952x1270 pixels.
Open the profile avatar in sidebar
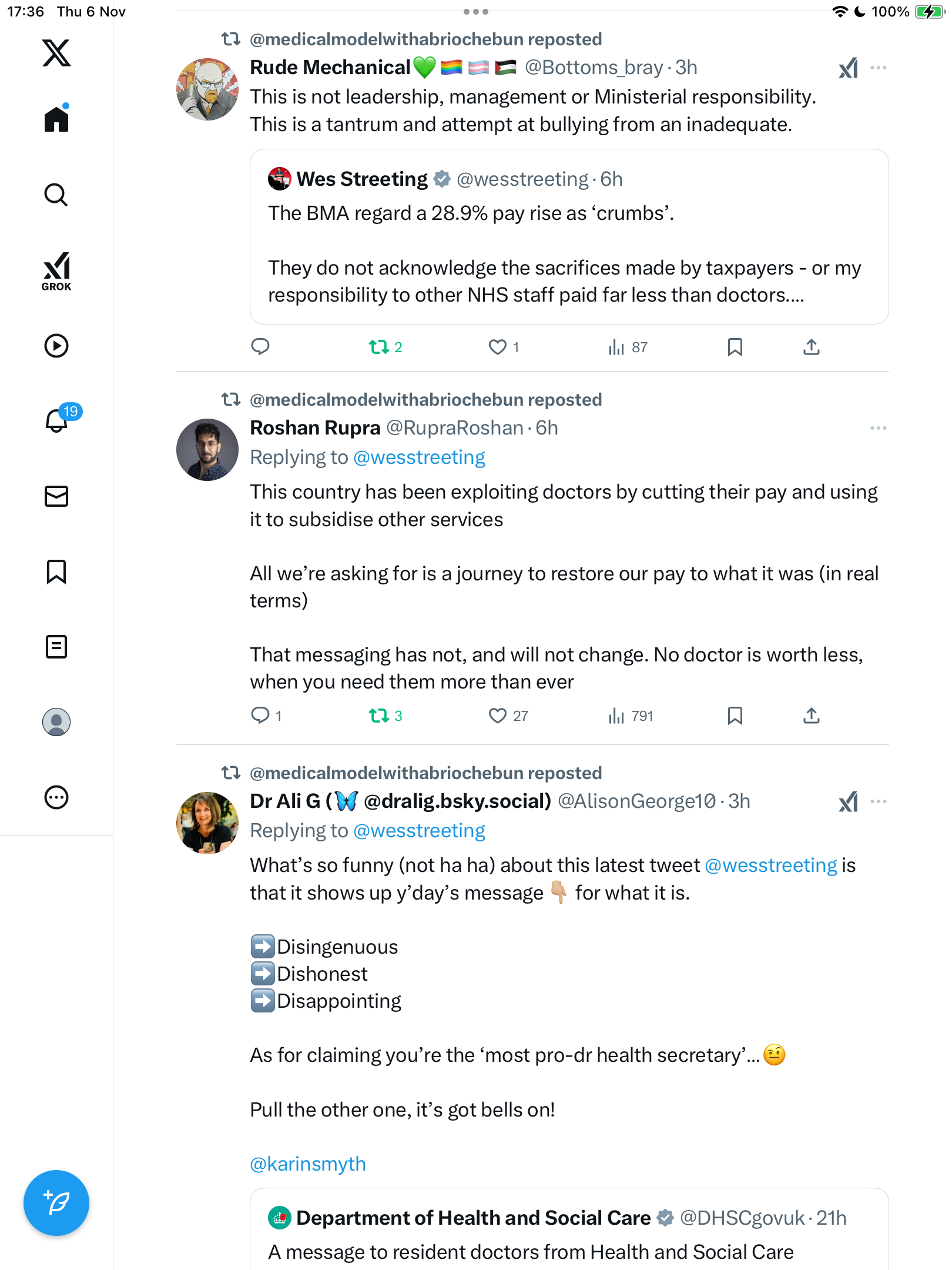pos(56,722)
